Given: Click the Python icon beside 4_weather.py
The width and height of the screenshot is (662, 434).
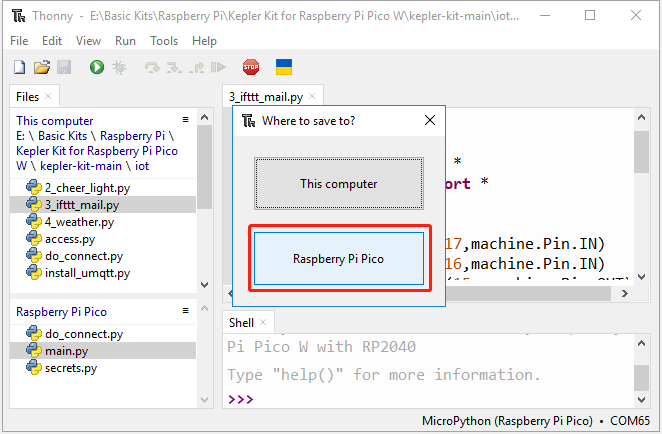Looking at the screenshot, I should [33, 221].
